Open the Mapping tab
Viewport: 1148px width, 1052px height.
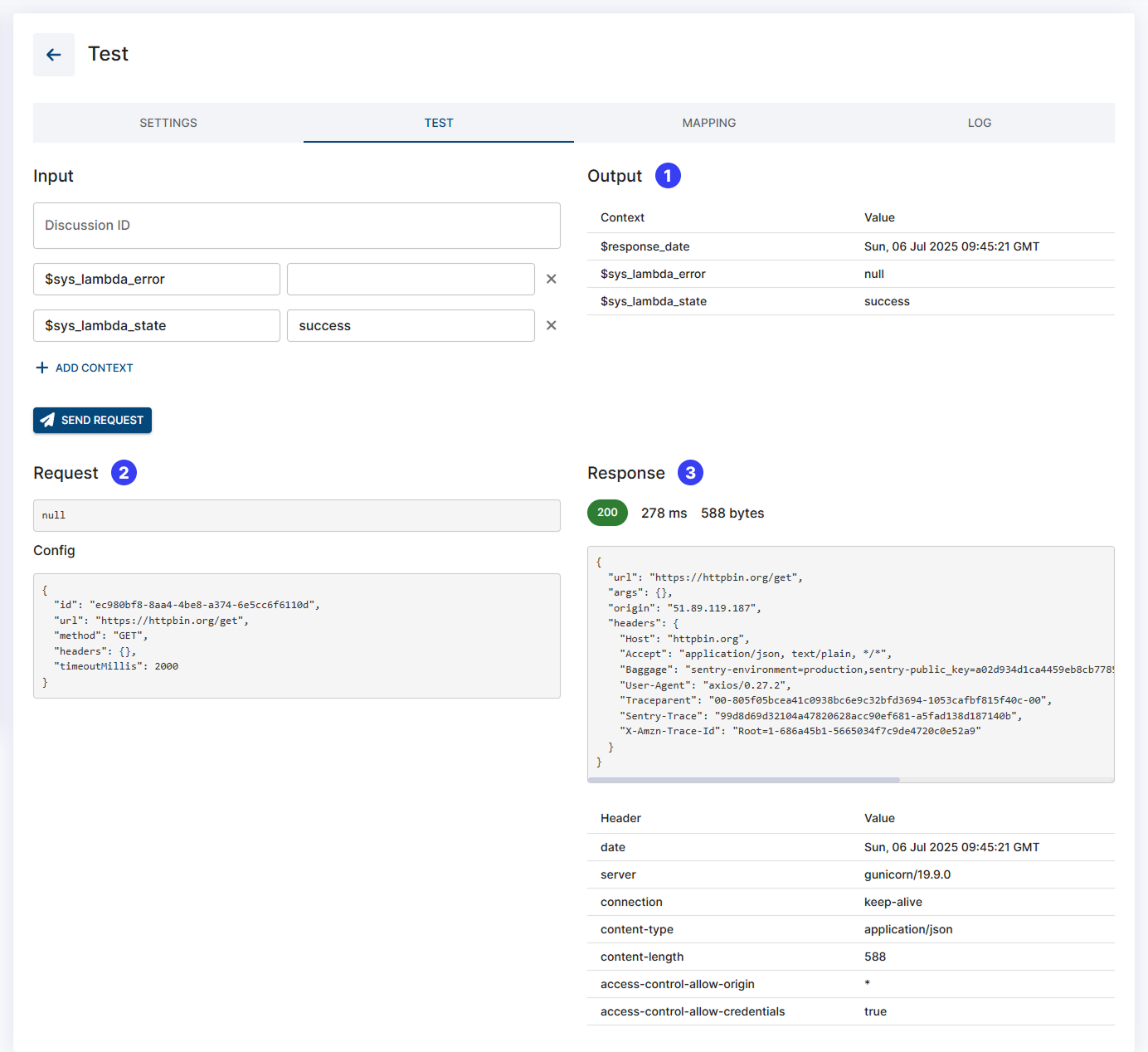point(708,123)
